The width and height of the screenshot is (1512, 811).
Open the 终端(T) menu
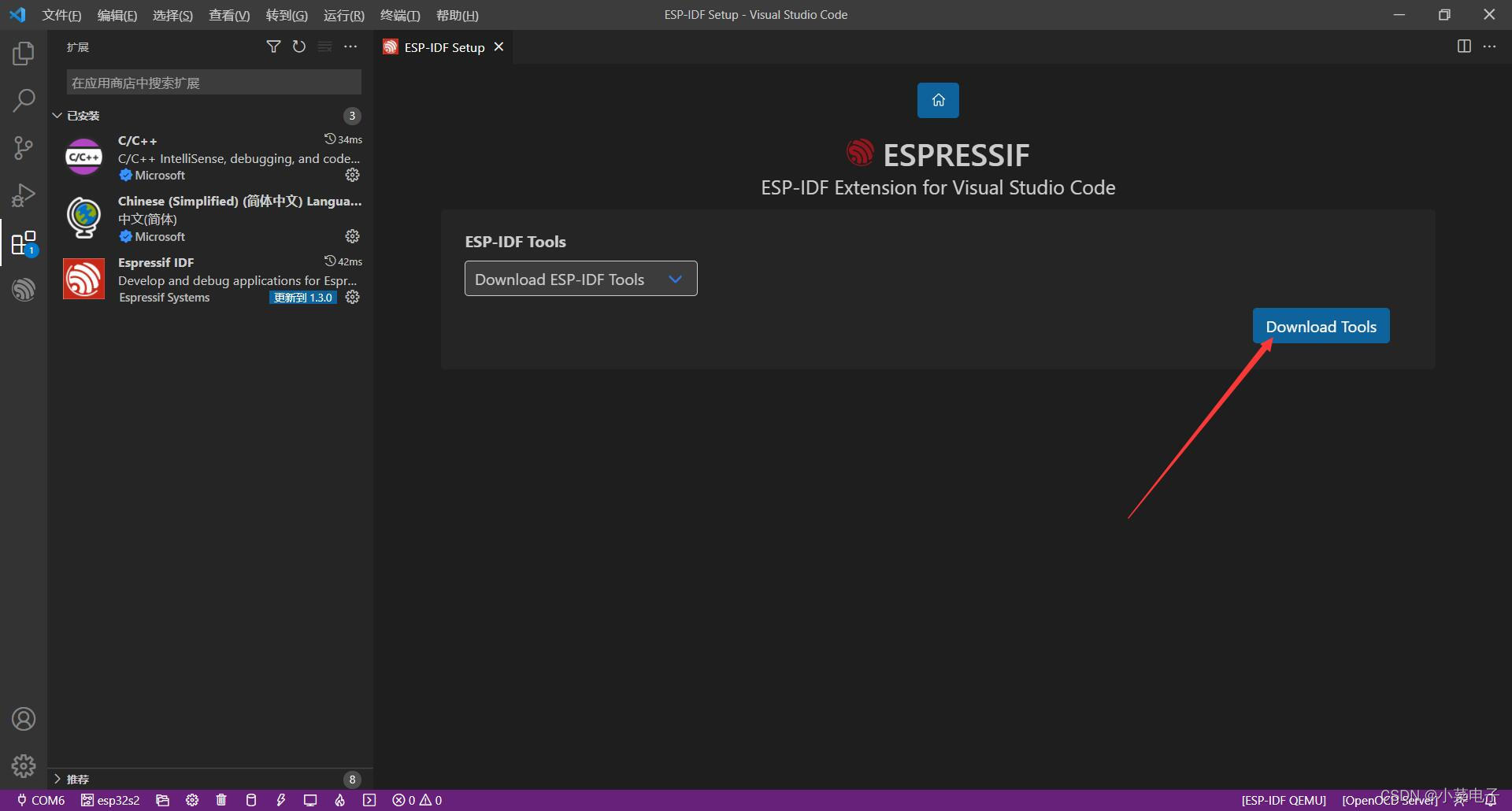tap(400, 15)
